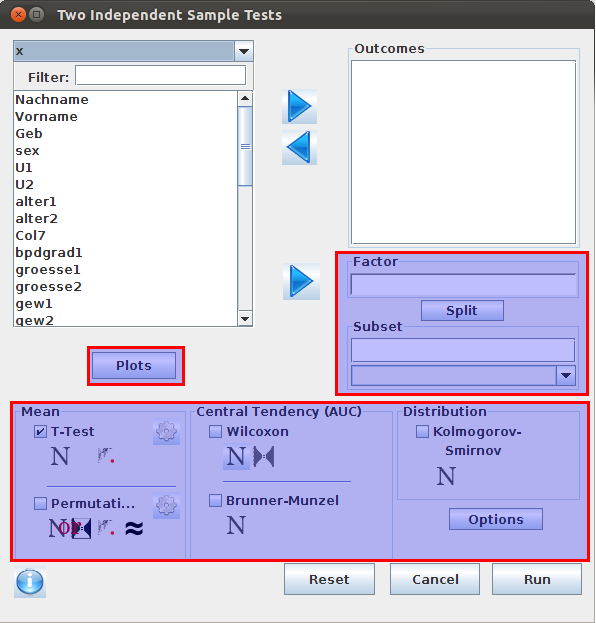Remove variable from Outcomes with left arrow
This screenshot has height=623, width=596.
pos(299,147)
